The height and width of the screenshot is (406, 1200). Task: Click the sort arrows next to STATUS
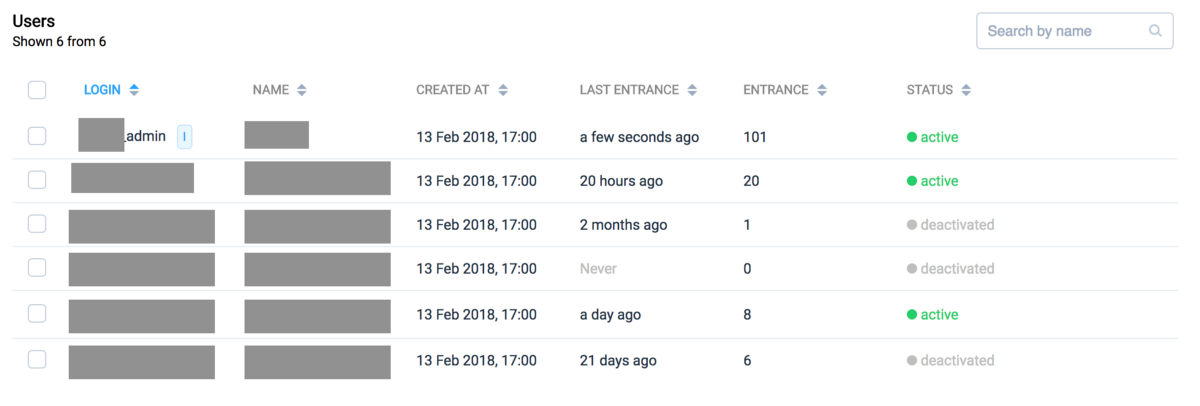(966, 90)
